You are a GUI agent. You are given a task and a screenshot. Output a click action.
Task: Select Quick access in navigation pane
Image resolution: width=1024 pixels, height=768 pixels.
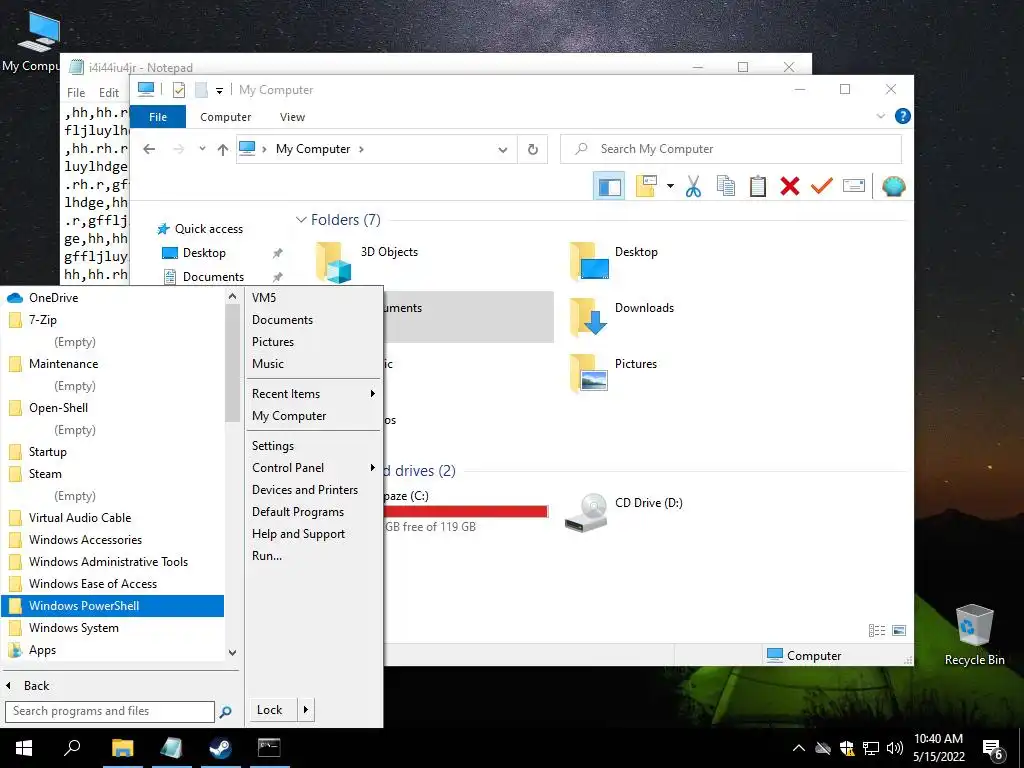click(209, 229)
